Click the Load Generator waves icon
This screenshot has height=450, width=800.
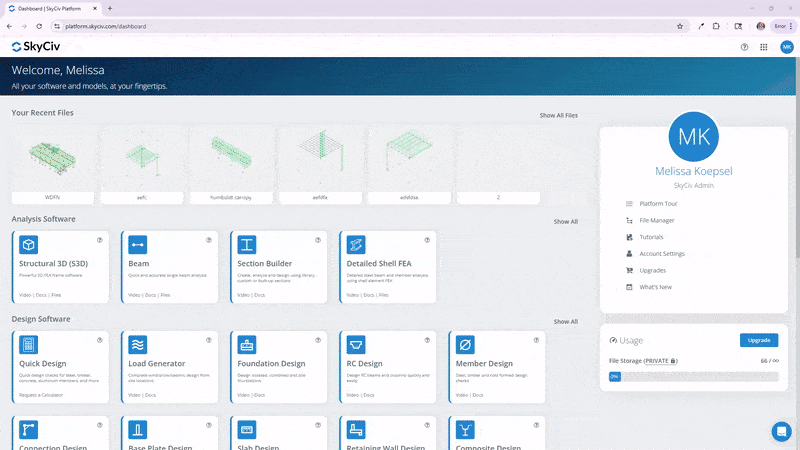138,344
